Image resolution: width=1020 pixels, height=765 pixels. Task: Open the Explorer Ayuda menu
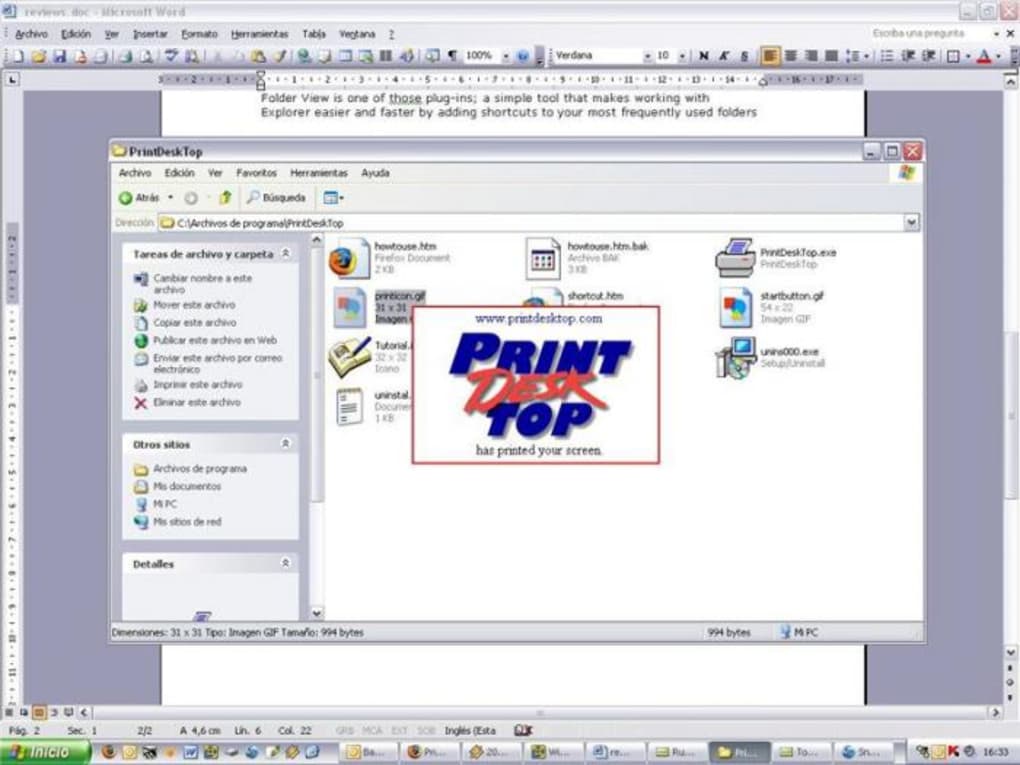pos(375,173)
